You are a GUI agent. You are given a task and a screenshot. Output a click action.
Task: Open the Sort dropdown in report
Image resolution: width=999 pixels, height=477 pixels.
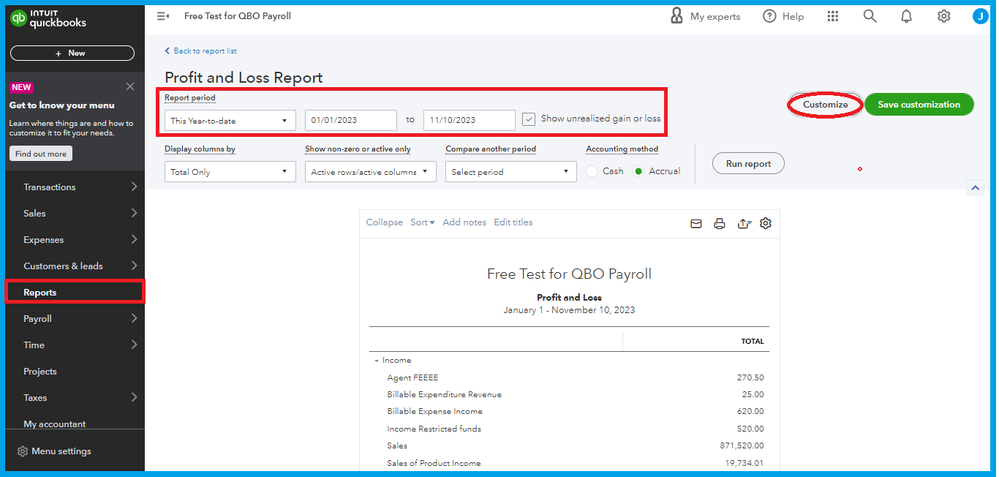422,222
